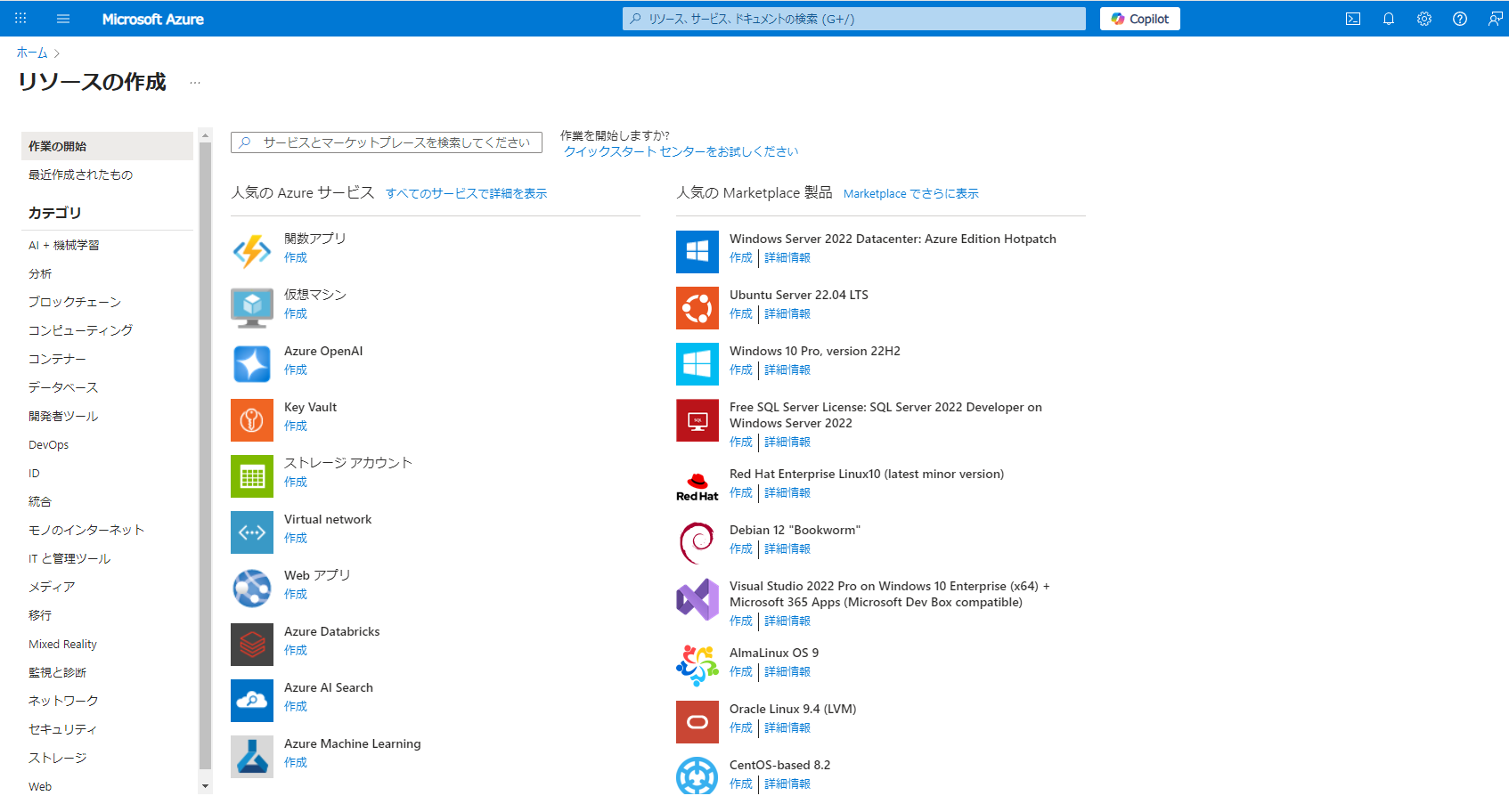Viewport: 1509px width, 812px height.
Task: Select 作業の開始 in the left menu
Action: (107, 146)
